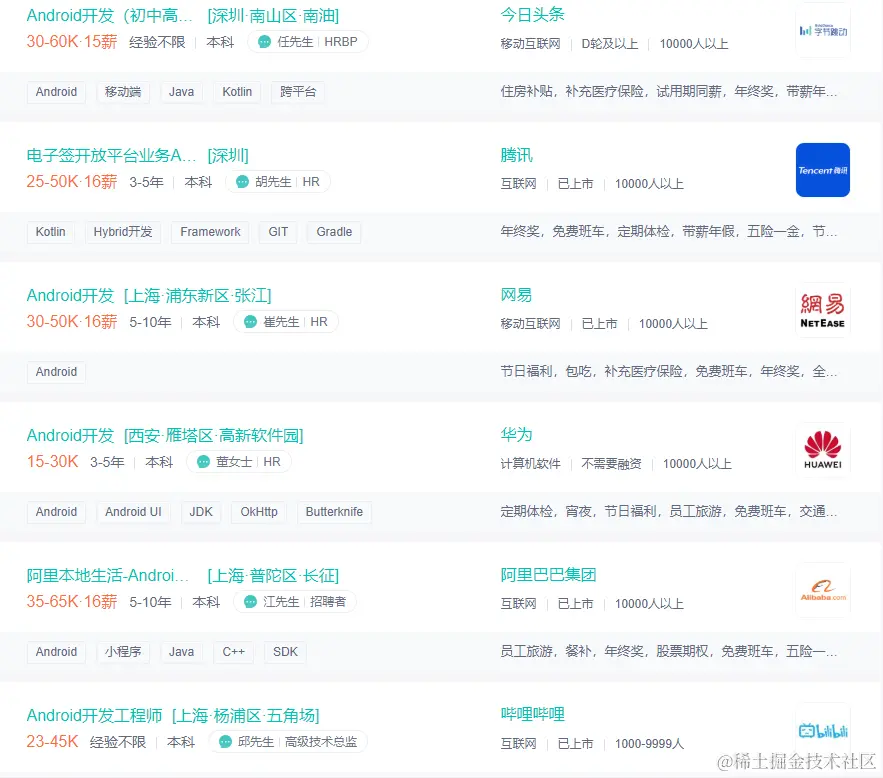This screenshot has width=883, height=778.
Task: Select the SDK skill tag
Action: tap(286, 652)
